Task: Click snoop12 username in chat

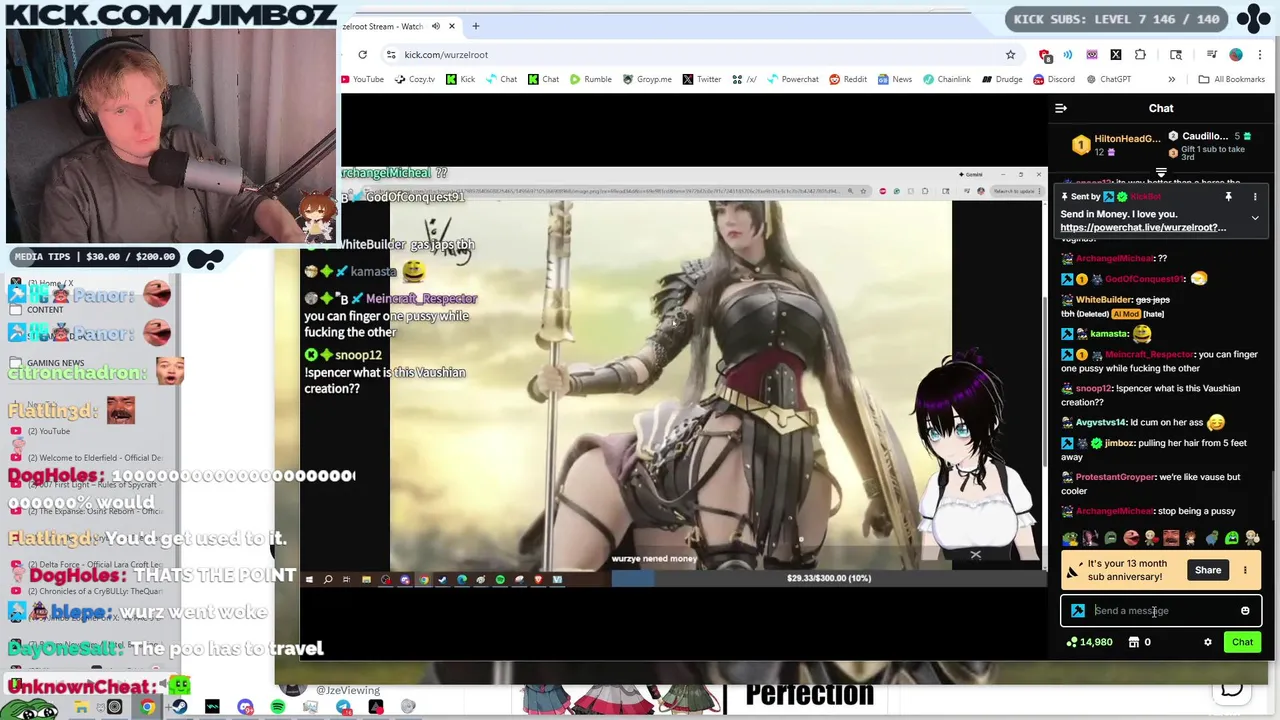Action: (1094, 388)
